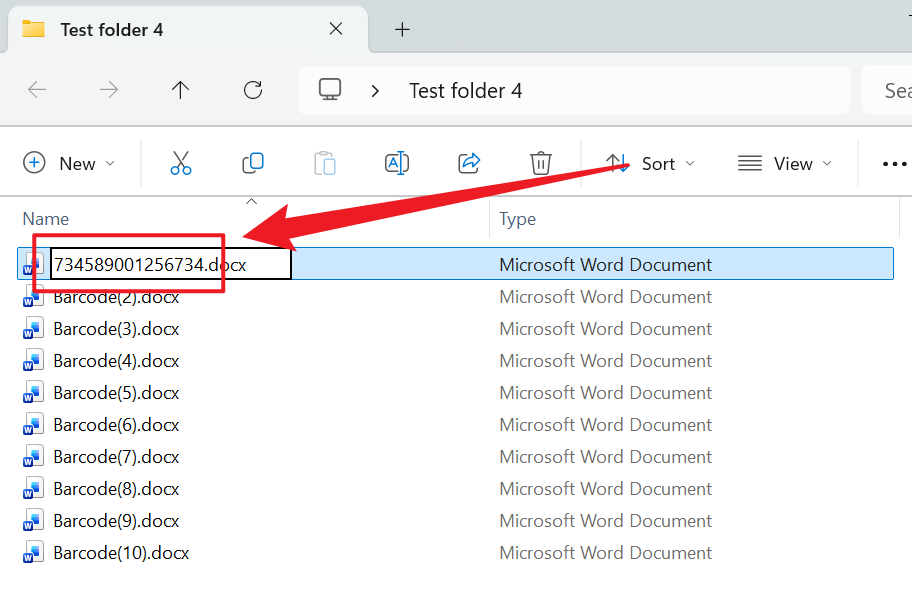Select the Paste icon
The image size is (912, 601).
pyautogui.click(x=325, y=162)
